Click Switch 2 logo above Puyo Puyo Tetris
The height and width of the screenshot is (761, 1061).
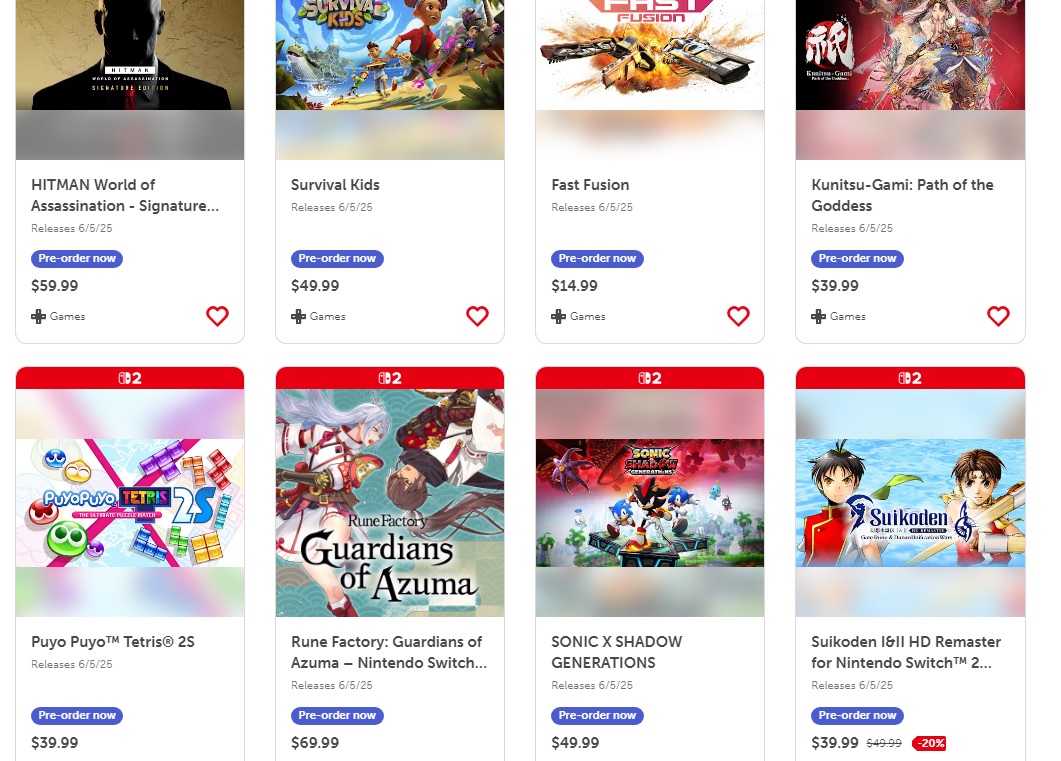pos(130,378)
